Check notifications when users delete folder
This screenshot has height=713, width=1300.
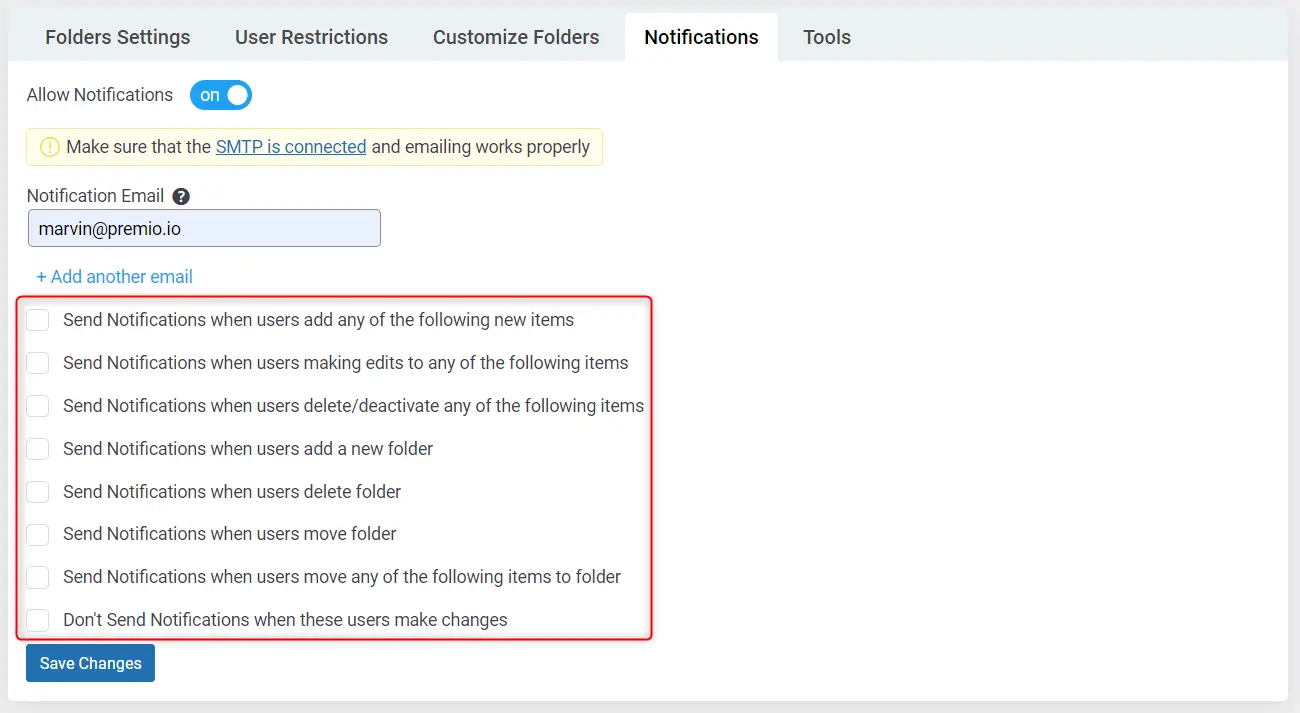[x=38, y=492]
